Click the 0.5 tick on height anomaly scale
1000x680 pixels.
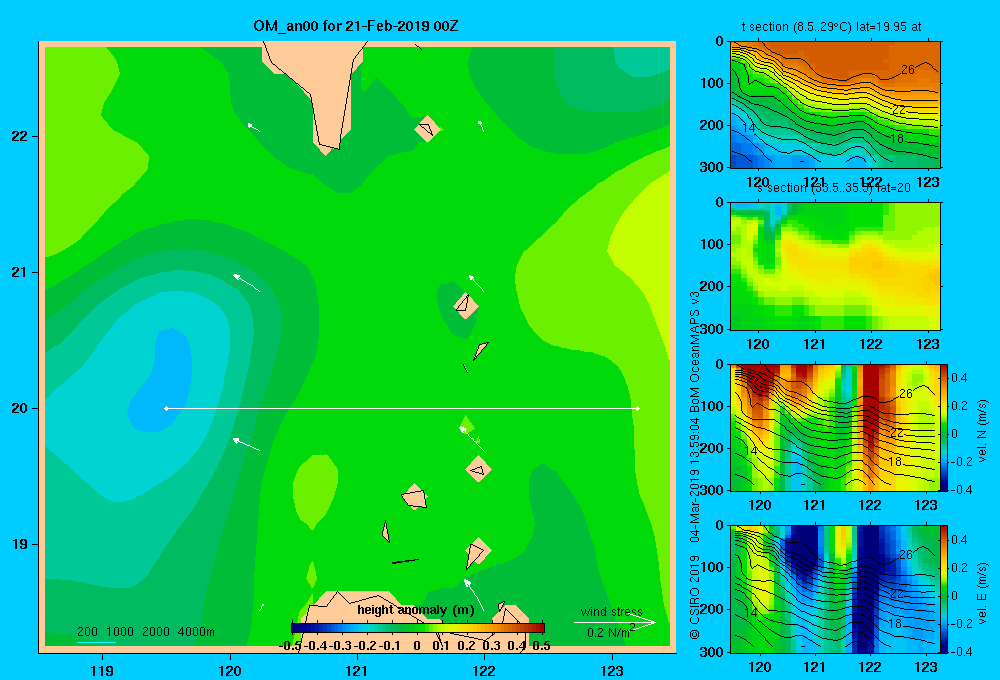pos(541,646)
